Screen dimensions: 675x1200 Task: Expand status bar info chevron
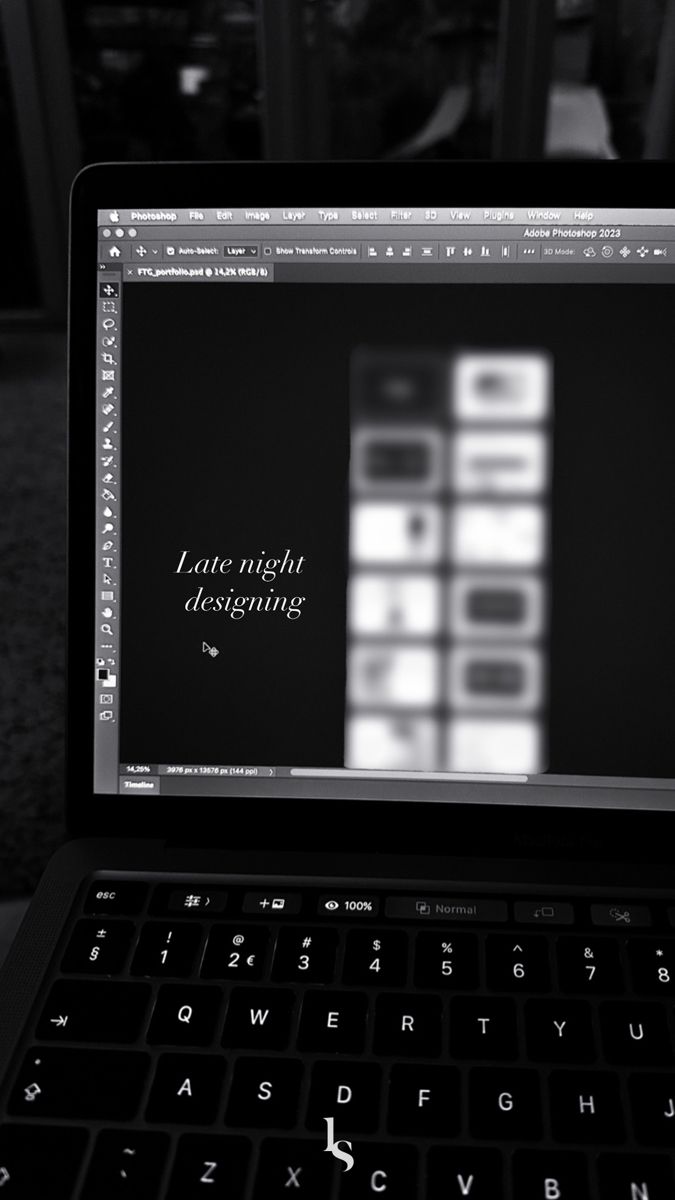pyautogui.click(x=272, y=771)
